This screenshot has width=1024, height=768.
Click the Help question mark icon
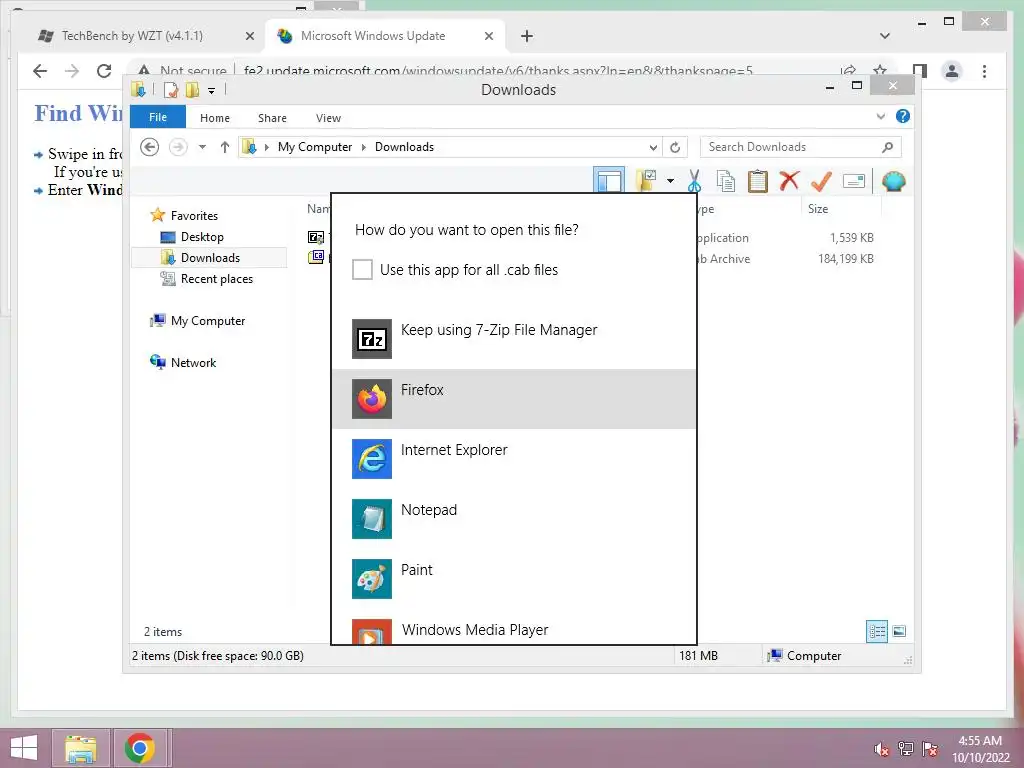[x=903, y=116]
